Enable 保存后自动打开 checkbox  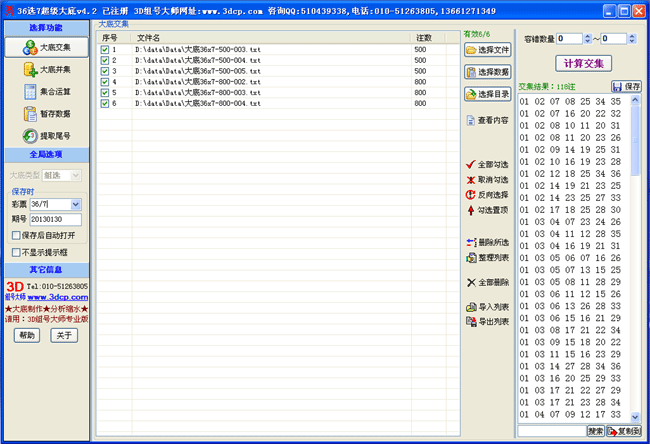(x=16, y=235)
